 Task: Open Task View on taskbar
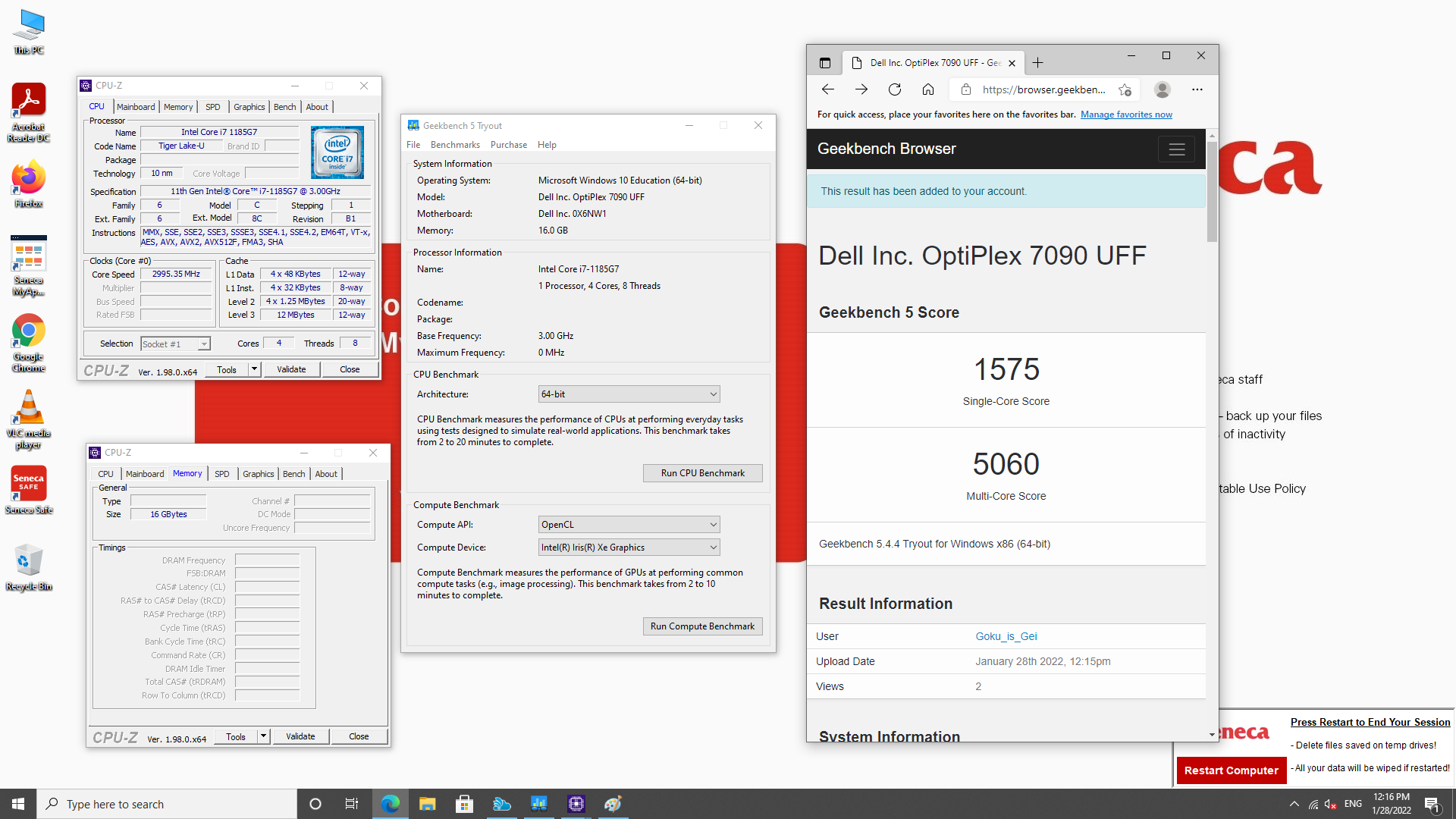(352, 804)
